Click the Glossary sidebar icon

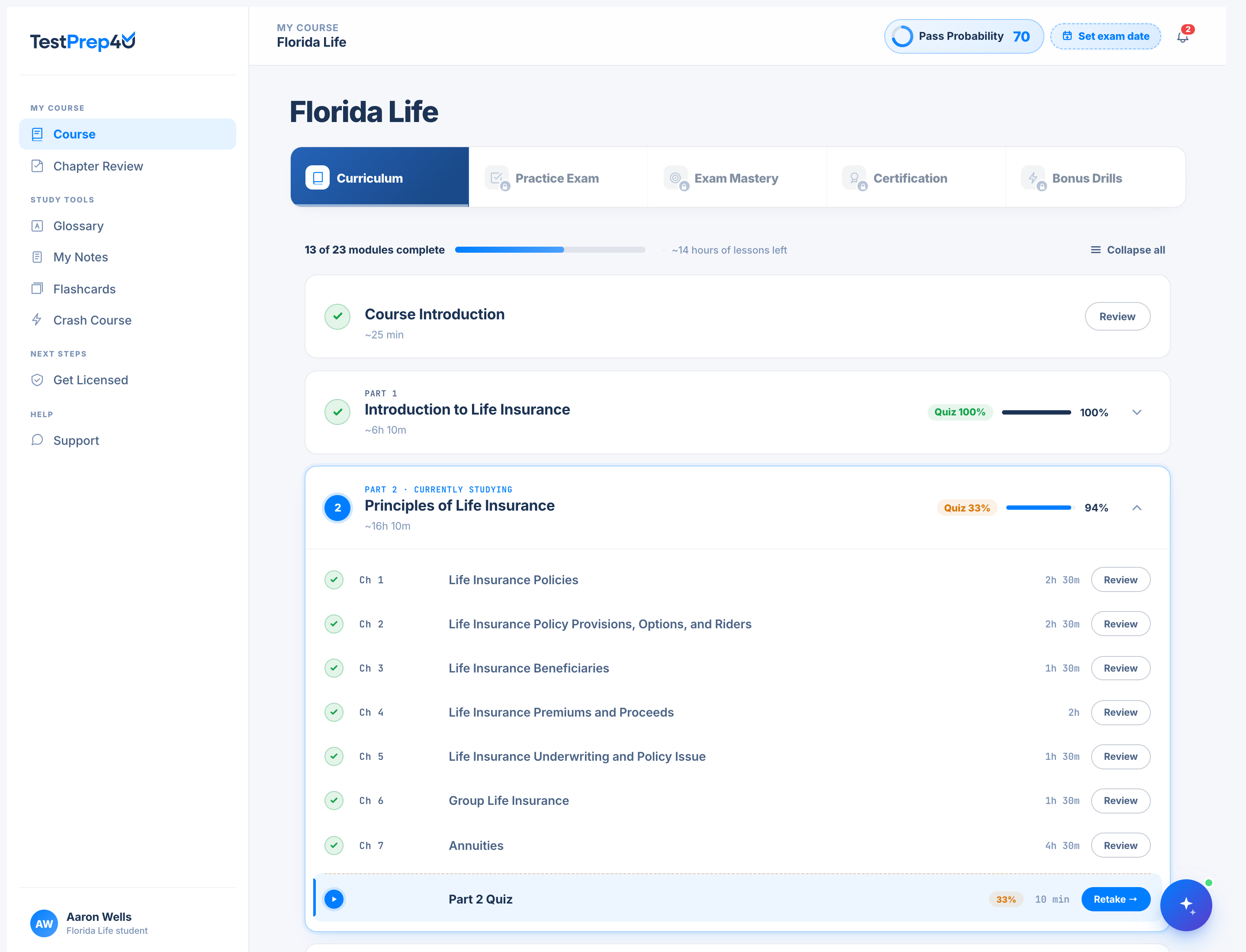tap(37, 226)
